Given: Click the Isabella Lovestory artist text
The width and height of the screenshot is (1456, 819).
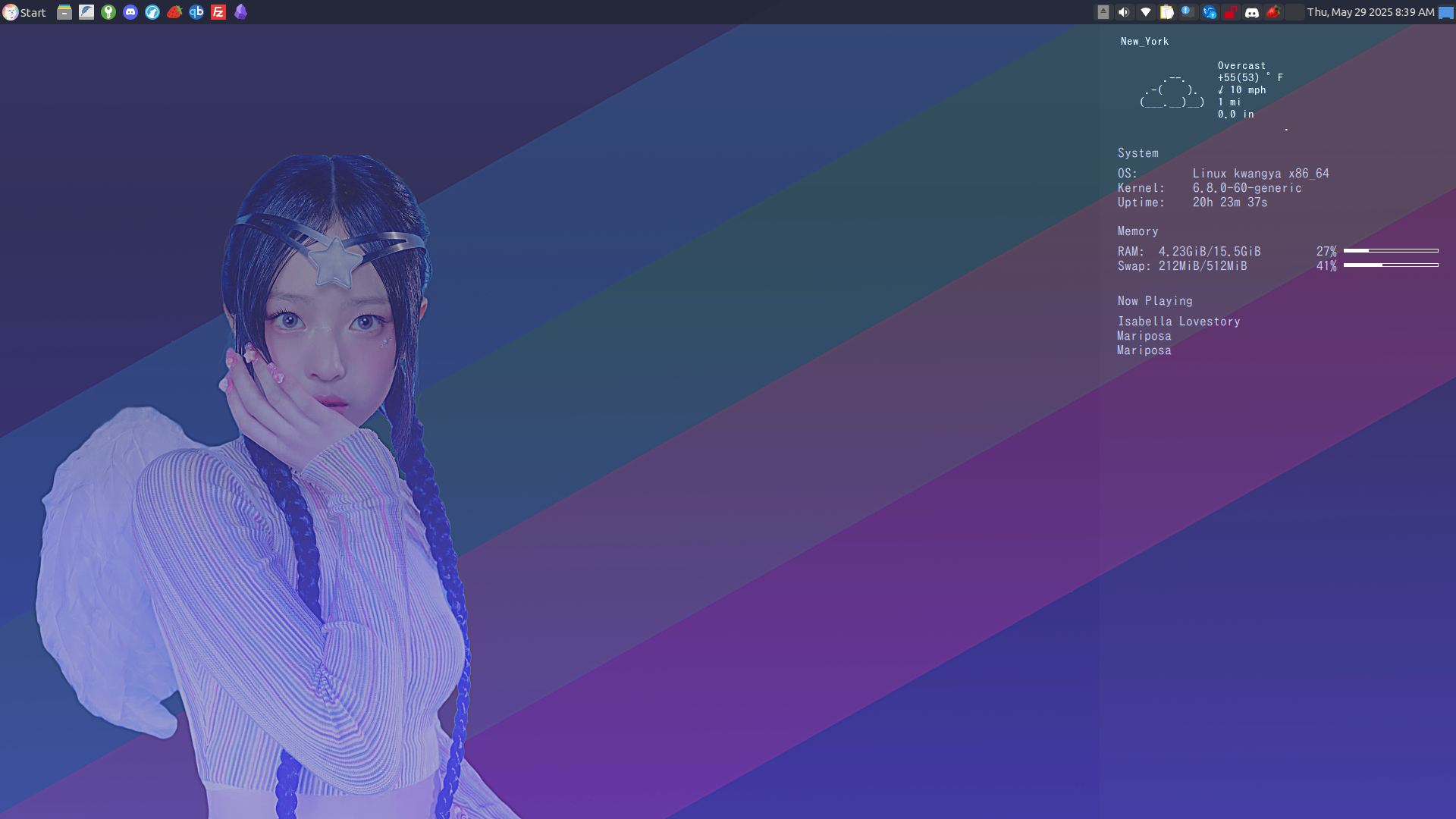Looking at the screenshot, I should (x=1178, y=322).
